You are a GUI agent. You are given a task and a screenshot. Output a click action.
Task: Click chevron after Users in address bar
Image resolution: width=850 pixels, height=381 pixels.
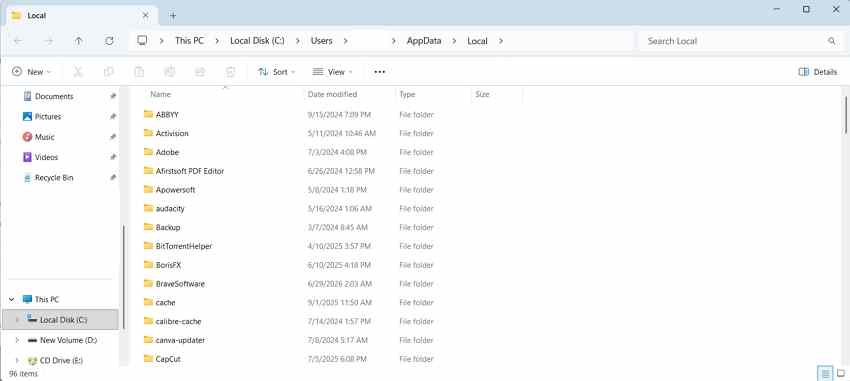click(x=345, y=41)
